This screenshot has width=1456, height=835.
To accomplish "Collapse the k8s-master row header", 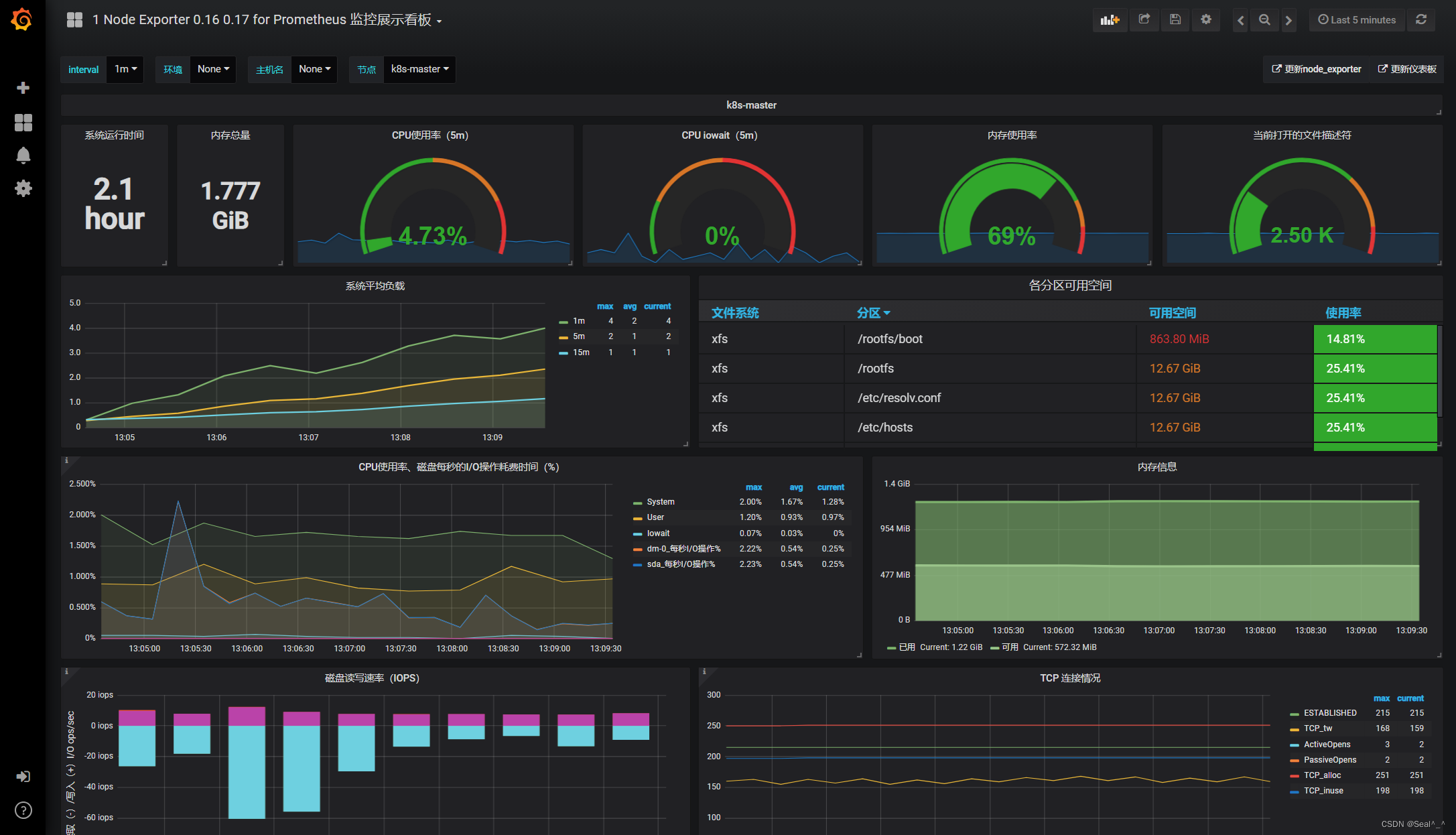I will (x=751, y=105).
